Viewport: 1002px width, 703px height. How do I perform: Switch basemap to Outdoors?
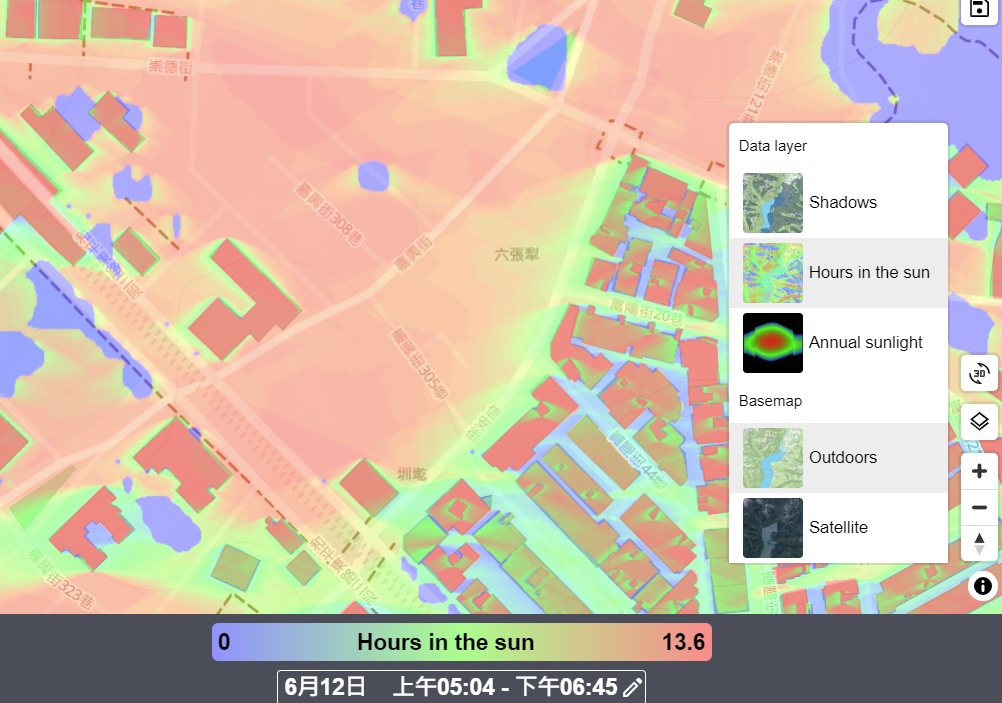[838, 458]
